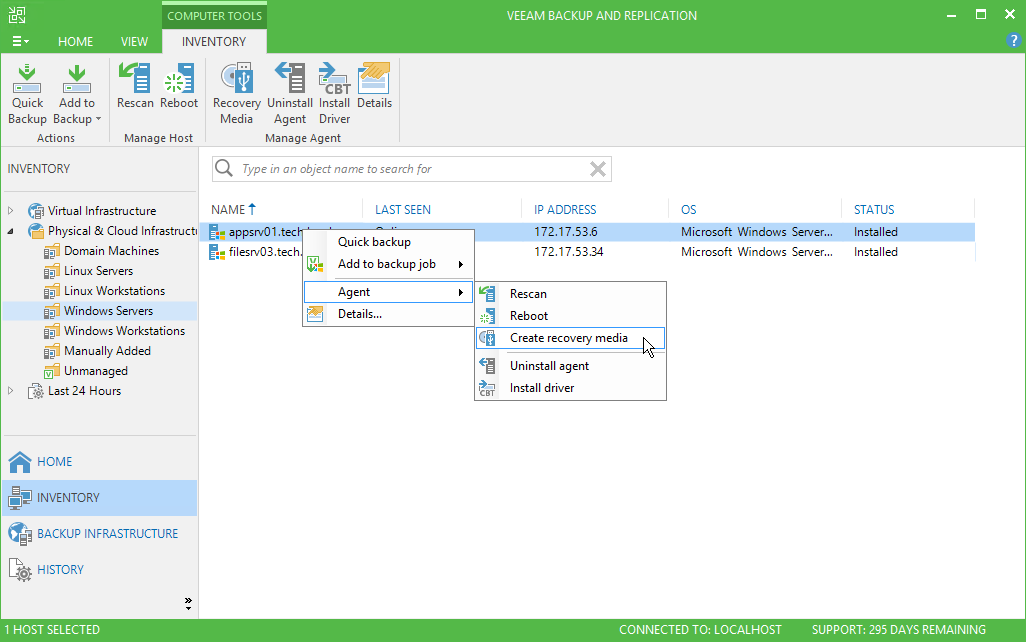
Task: Choose Quick backup from context menu
Action: (389, 241)
